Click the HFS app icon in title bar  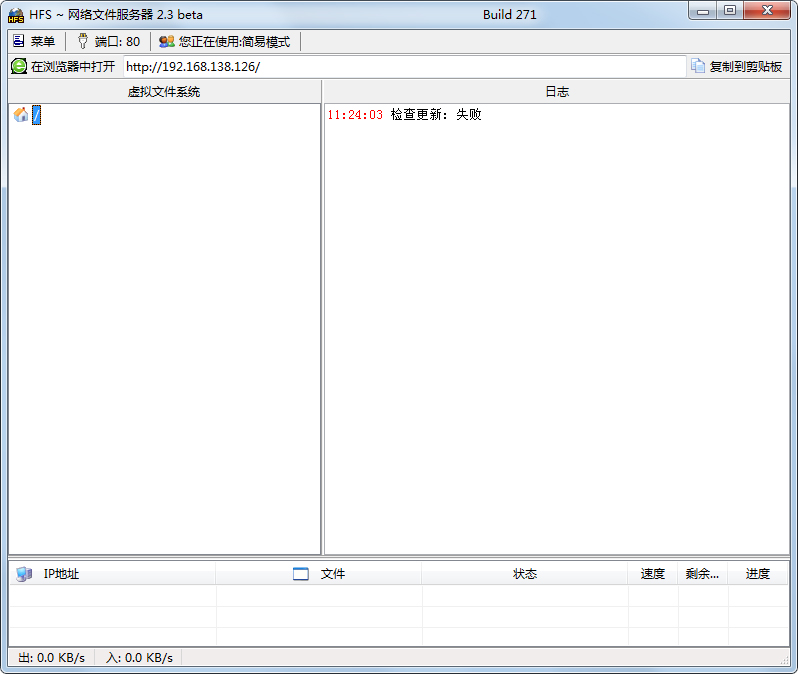click(16, 15)
